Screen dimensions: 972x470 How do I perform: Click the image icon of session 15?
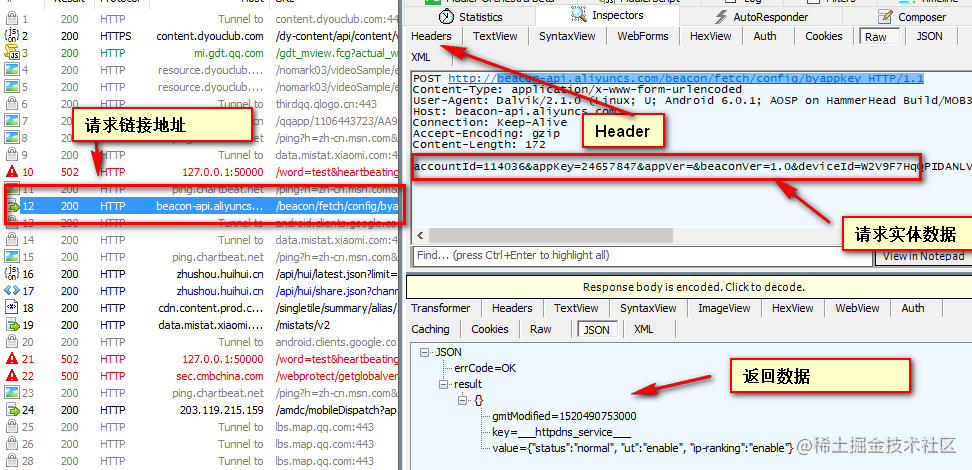(12, 257)
